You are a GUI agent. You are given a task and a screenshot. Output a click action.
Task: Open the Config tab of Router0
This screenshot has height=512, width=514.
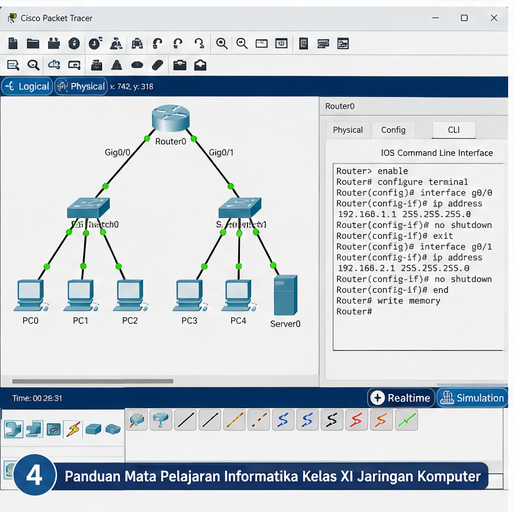tap(393, 130)
